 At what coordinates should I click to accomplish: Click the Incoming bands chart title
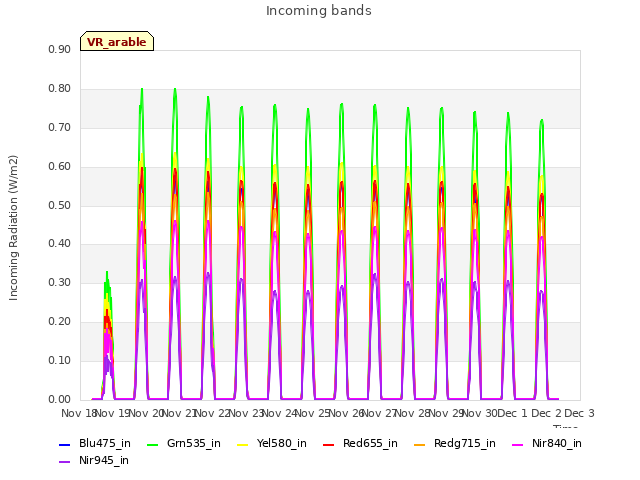tap(319, 11)
